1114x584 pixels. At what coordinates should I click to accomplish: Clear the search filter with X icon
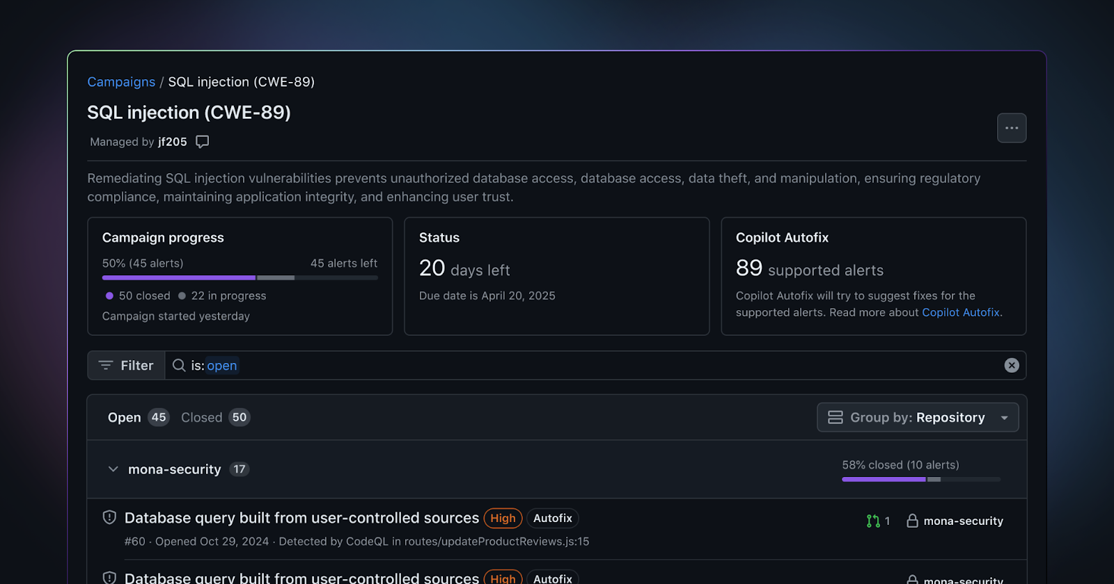click(1011, 366)
